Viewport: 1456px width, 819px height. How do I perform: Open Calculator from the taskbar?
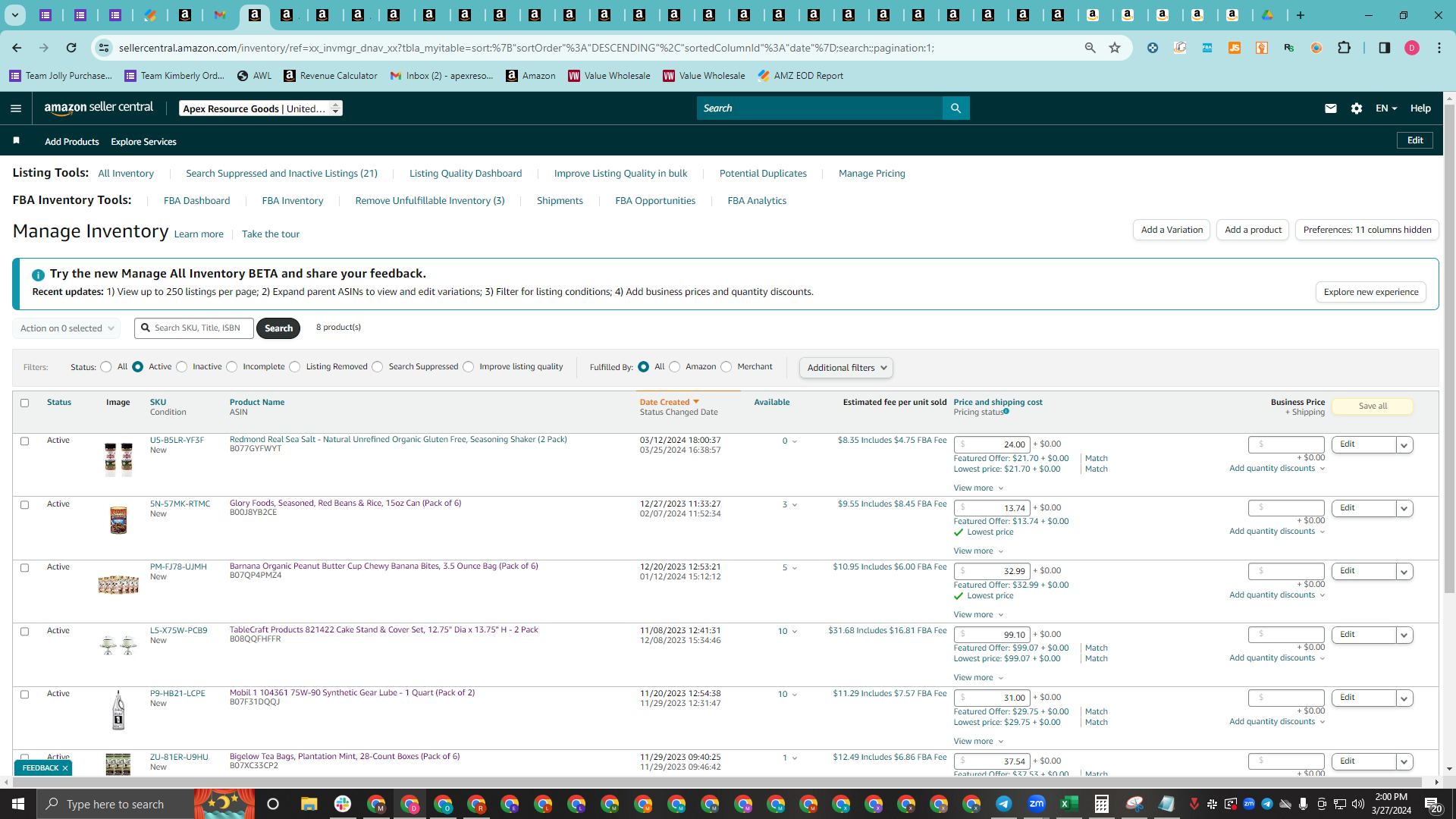click(1102, 804)
